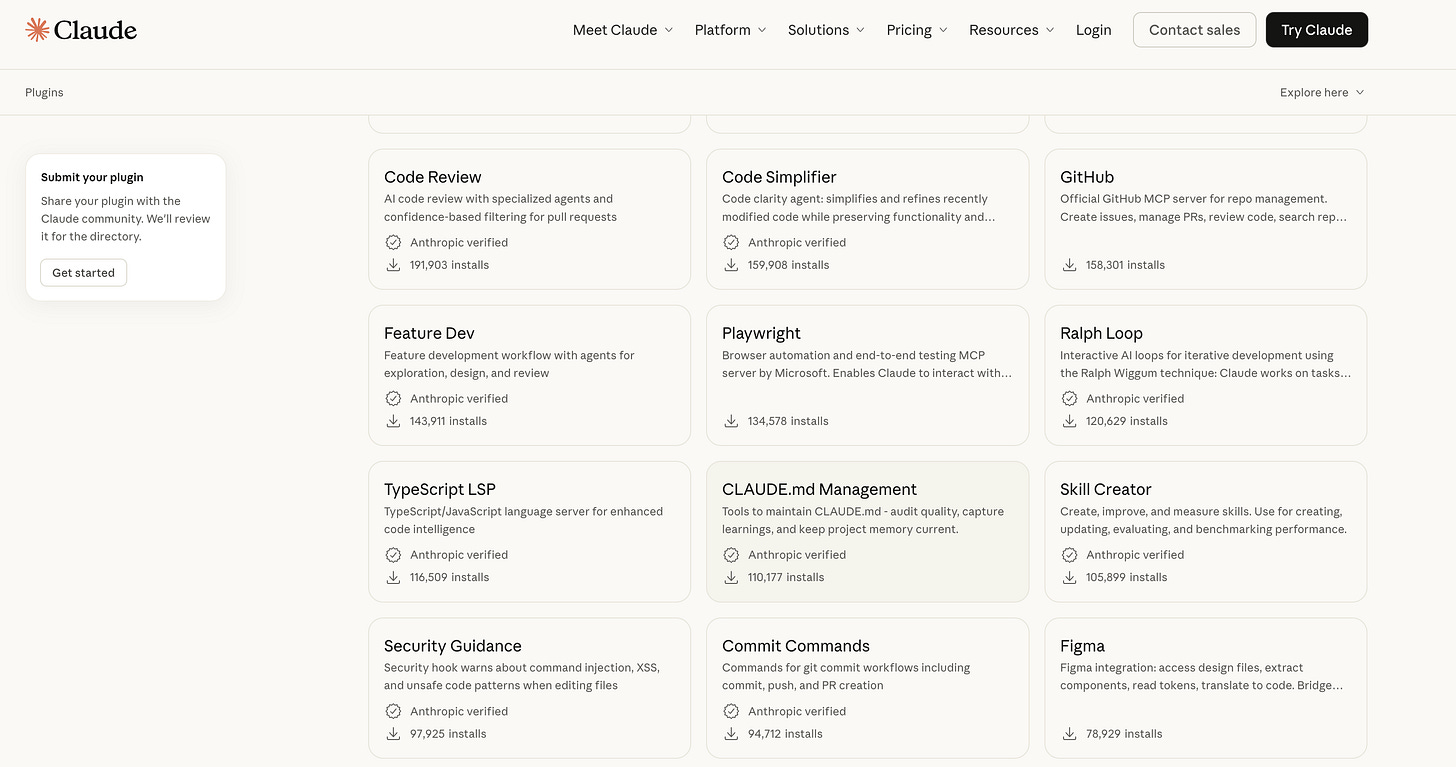Viewport: 1456px width, 767px height.
Task: Open the Ralph Loop plugin title
Action: (x=1101, y=333)
